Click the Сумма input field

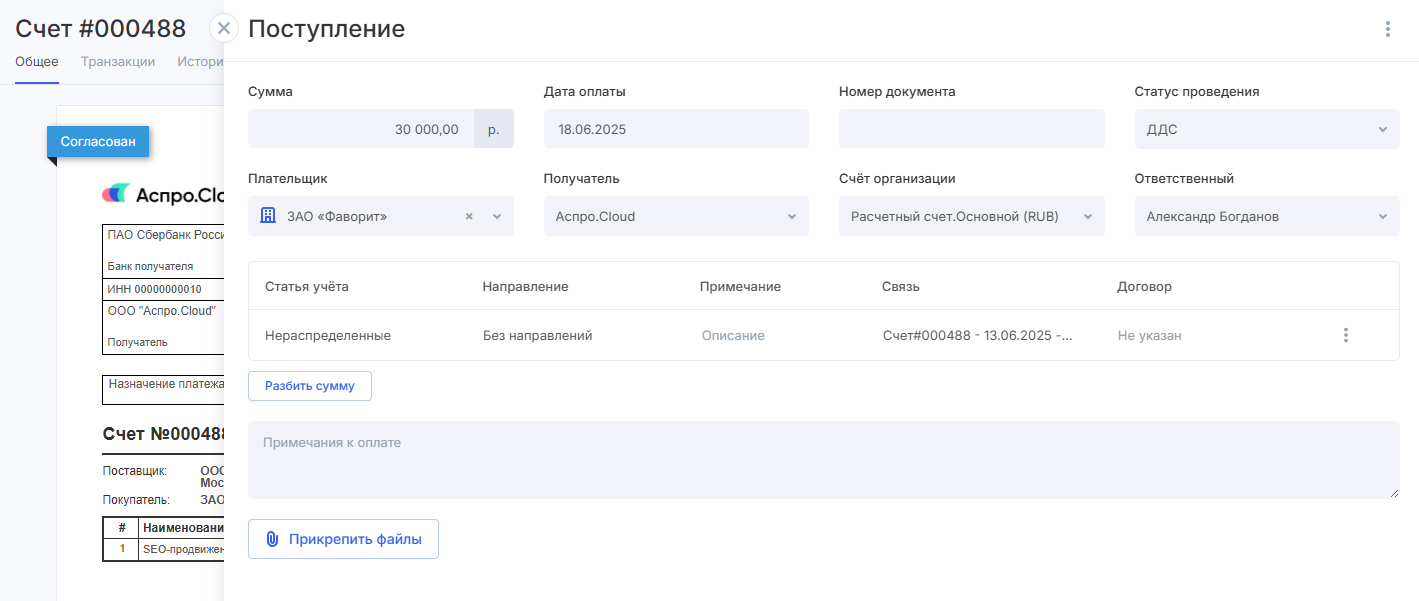pos(361,129)
